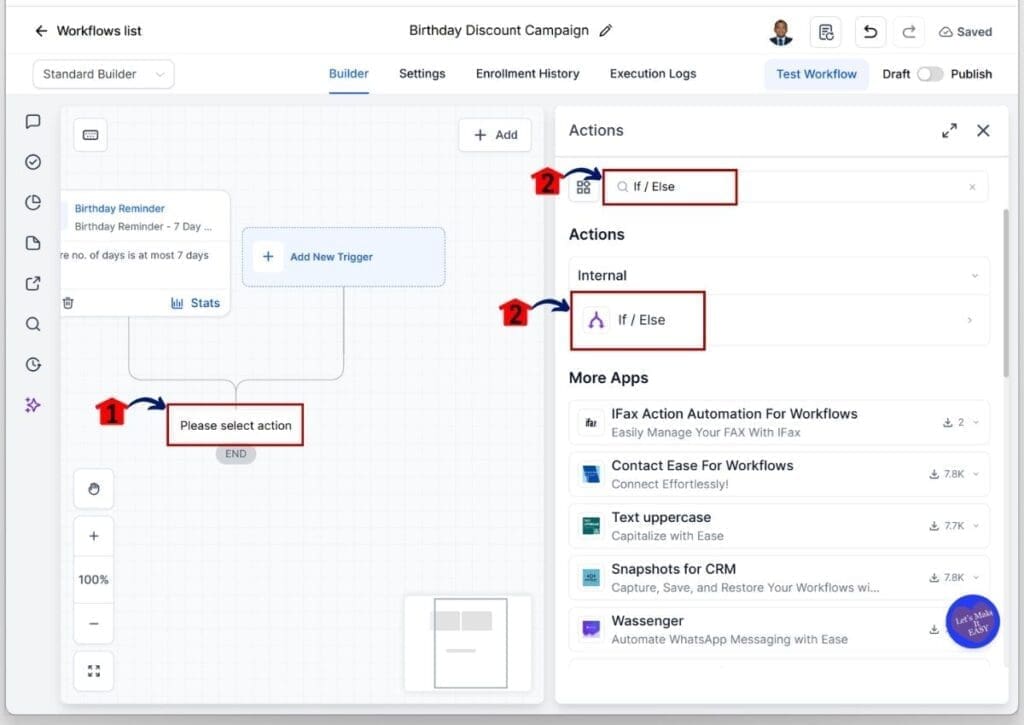Expand the Actions panel fullscreen
The height and width of the screenshot is (725, 1024).
pyautogui.click(x=950, y=131)
